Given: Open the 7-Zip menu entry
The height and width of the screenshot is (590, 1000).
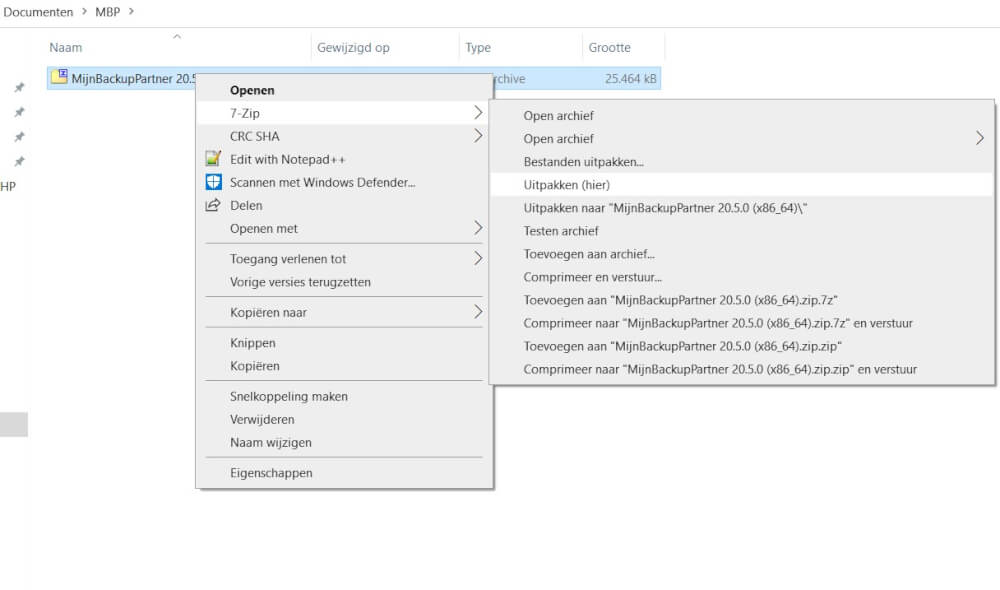Looking at the screenshot, I should tap(344, 113).
